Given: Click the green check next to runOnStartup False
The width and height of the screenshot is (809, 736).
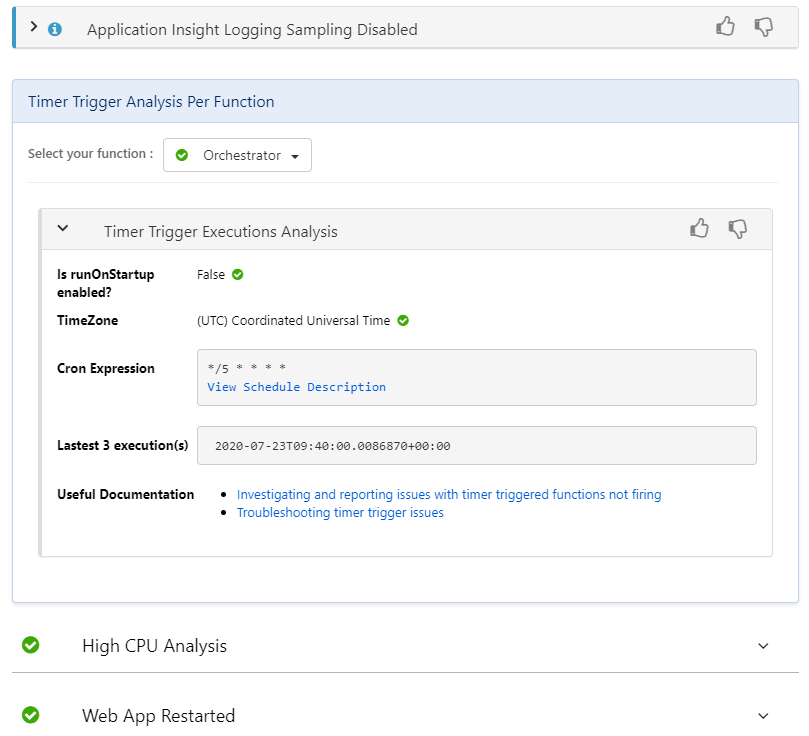Looking at the screenshot, I should tap(238, 274).
